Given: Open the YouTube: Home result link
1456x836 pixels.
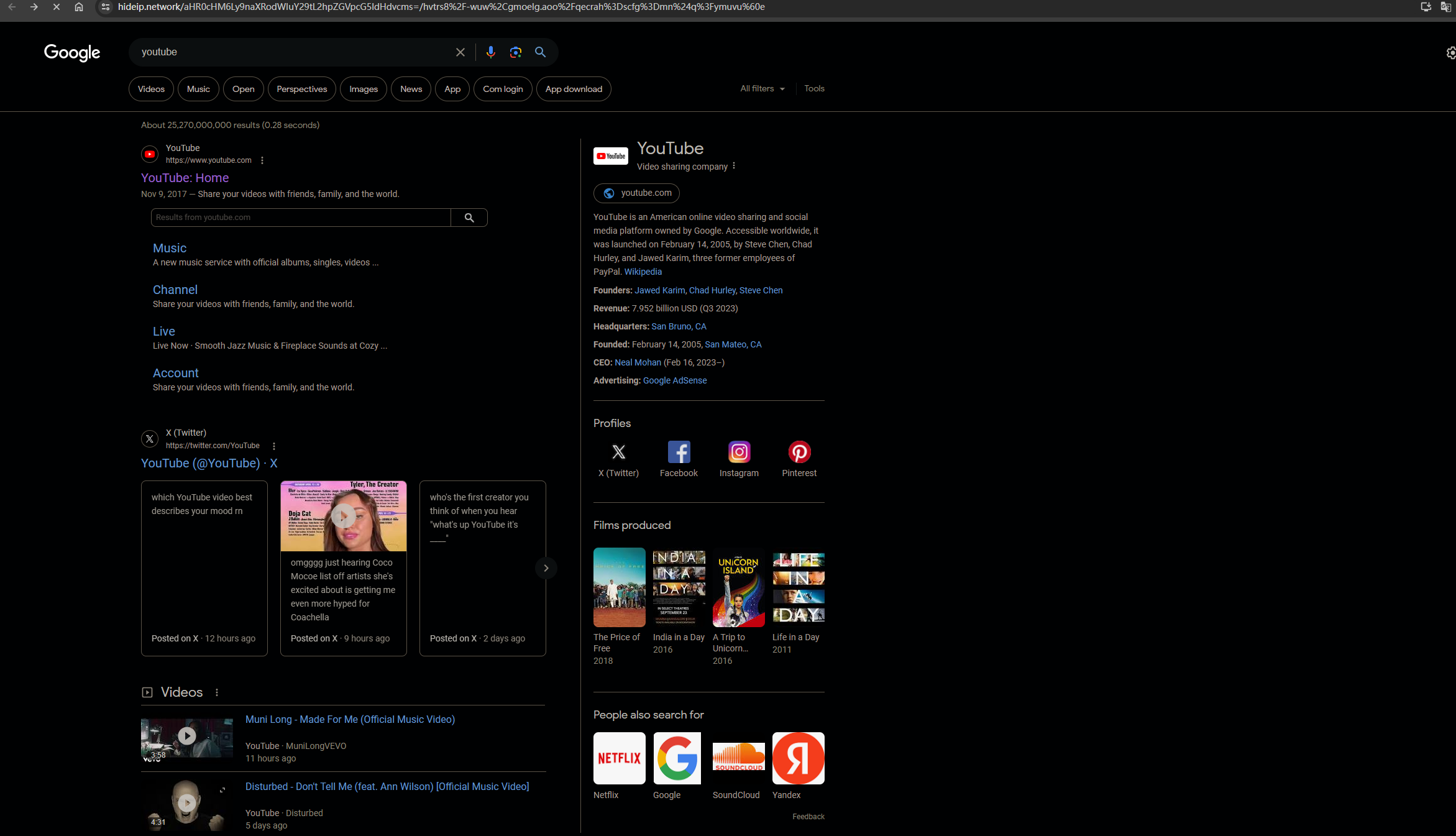Looking at the screenshot, I should (x=185, y=178).
